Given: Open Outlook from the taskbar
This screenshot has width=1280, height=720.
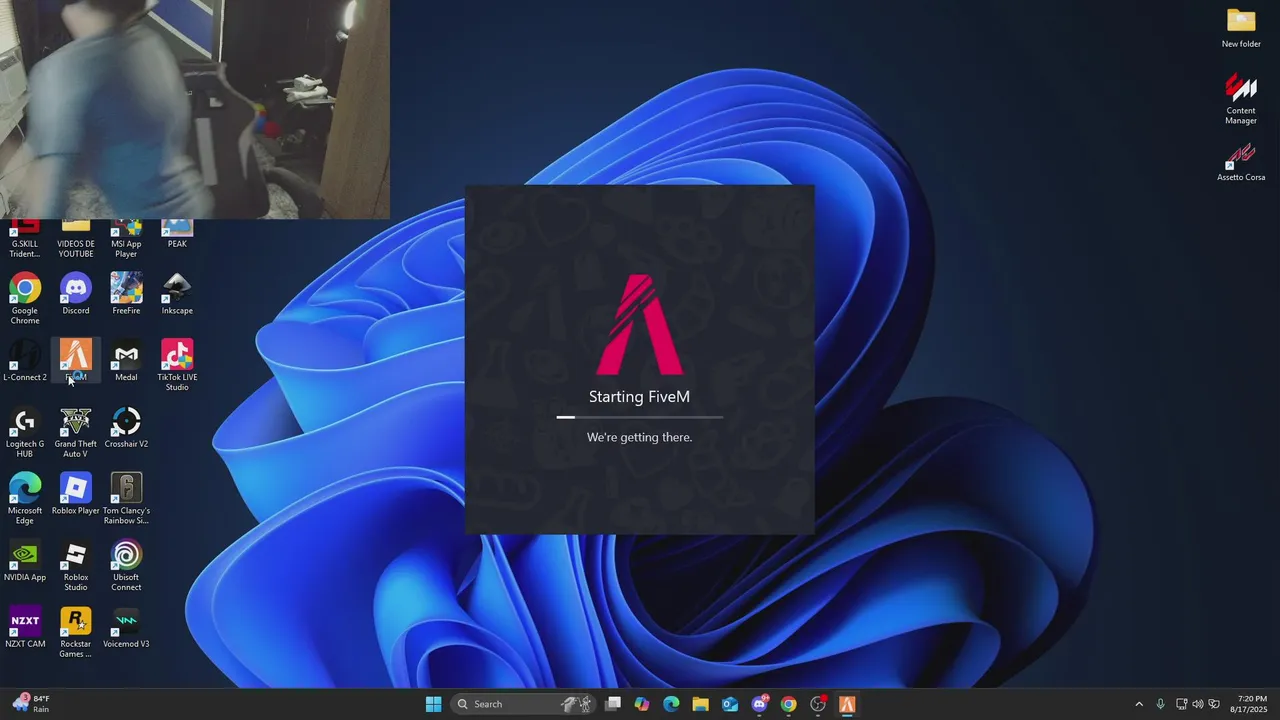Looking at the screenshot, I should pos(730,704).
